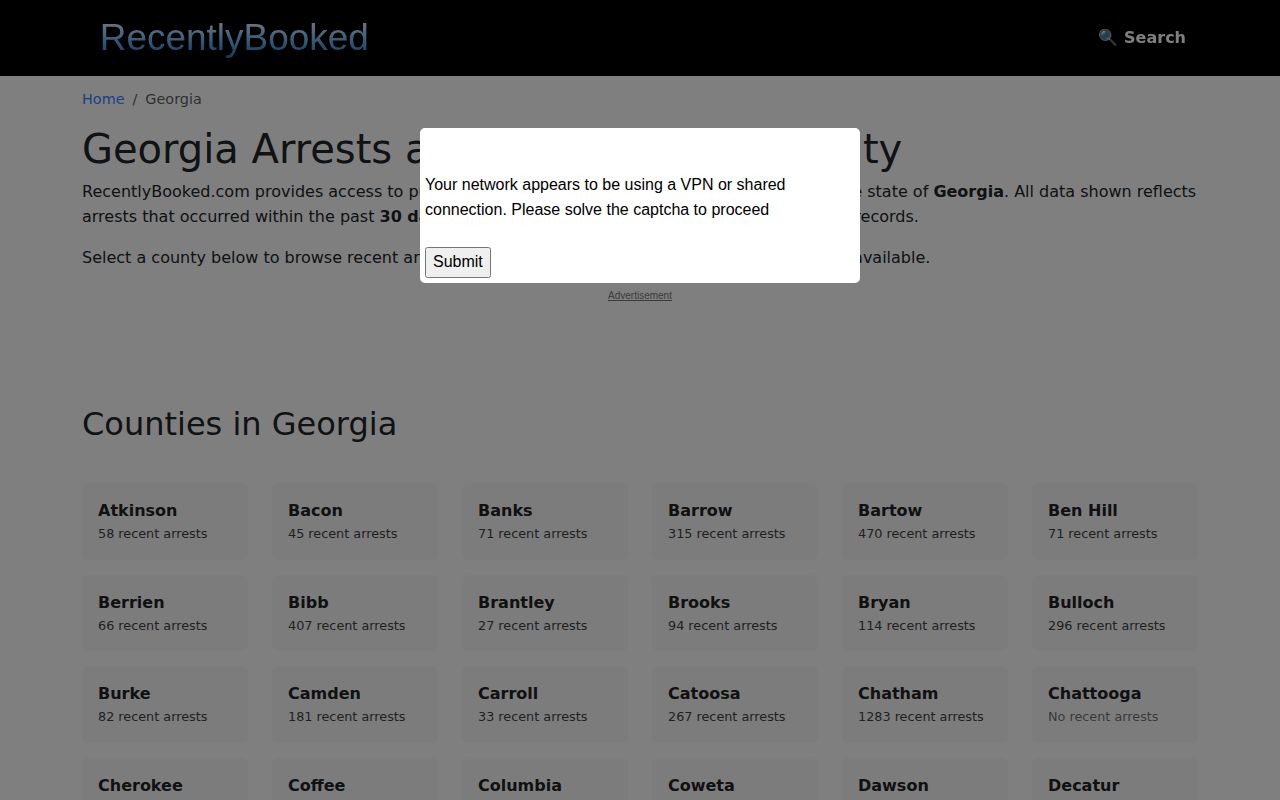View Columbia county card
Viewport: 1280px width, 800px height.
[545, 780]
